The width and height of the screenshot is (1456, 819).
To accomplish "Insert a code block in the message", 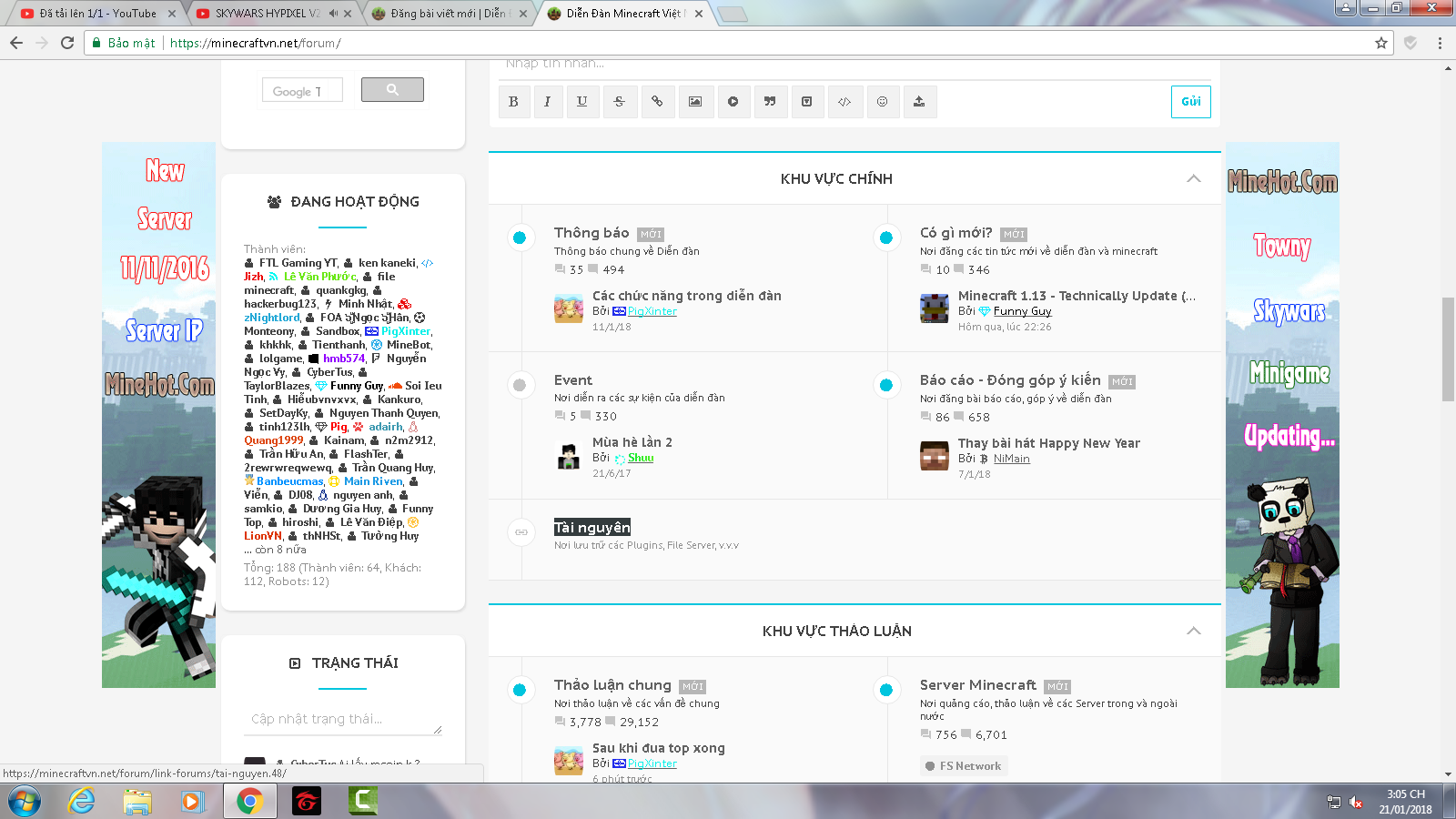I will (844, 102).
